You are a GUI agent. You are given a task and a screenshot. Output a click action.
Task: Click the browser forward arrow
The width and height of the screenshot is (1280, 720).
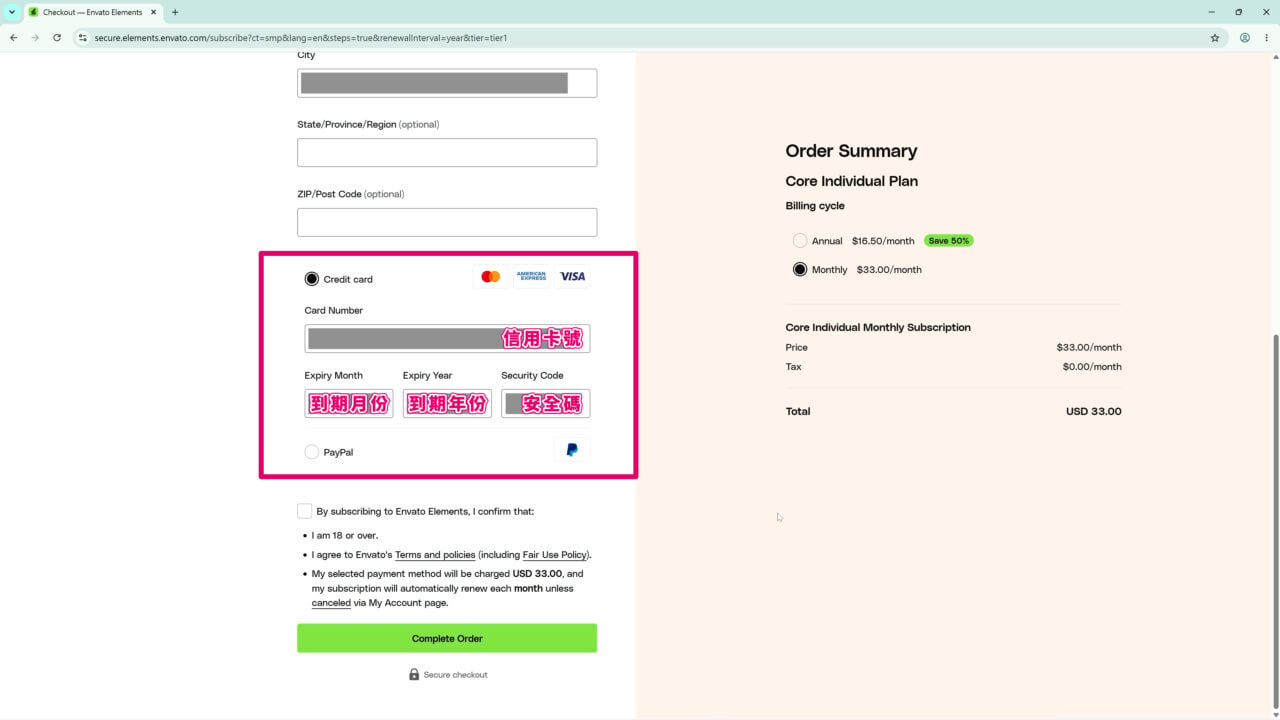click(35, 38)
